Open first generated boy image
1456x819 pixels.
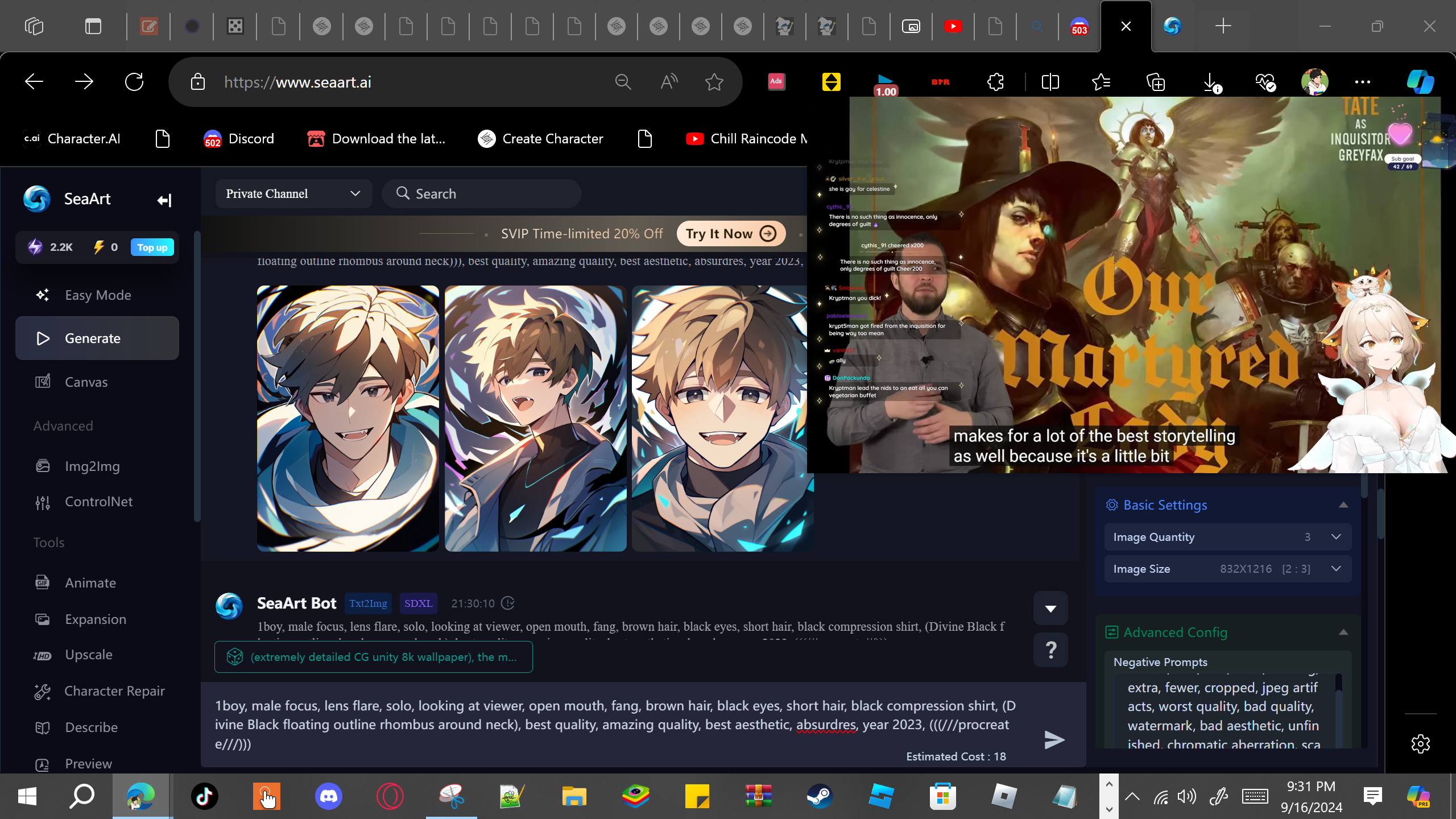pyautogui.click(x=348, y=419)
